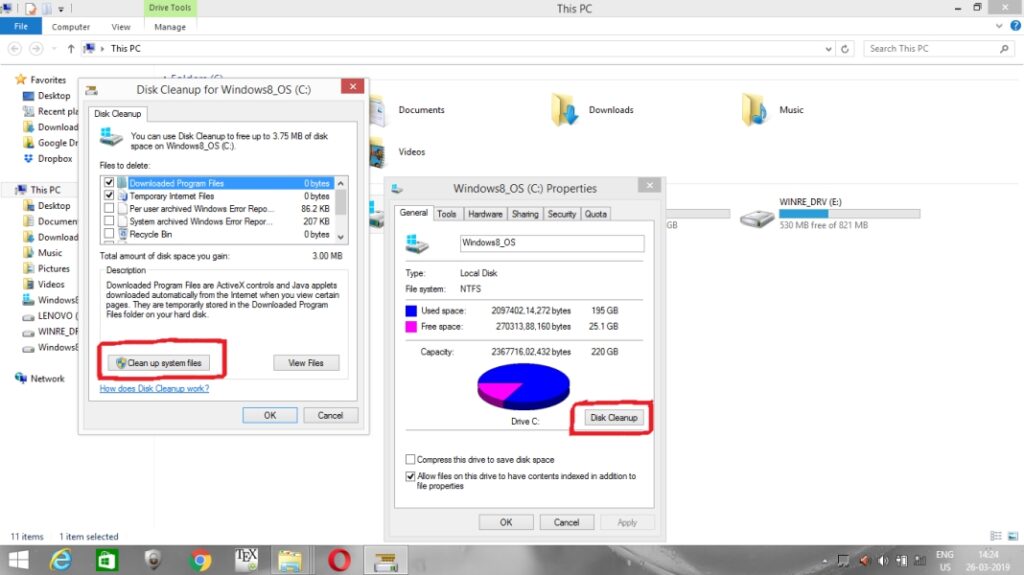Expand the ribbon chevron
Viewport: 1024px width, 575px height.
point(999,26)
